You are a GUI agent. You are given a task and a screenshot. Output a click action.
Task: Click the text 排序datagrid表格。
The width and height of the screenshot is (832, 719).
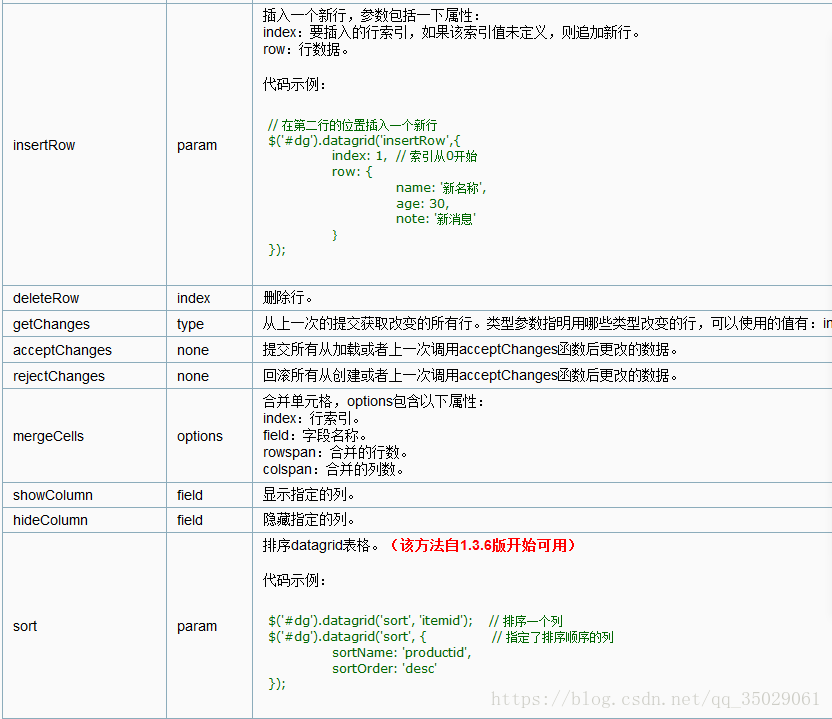321,545
